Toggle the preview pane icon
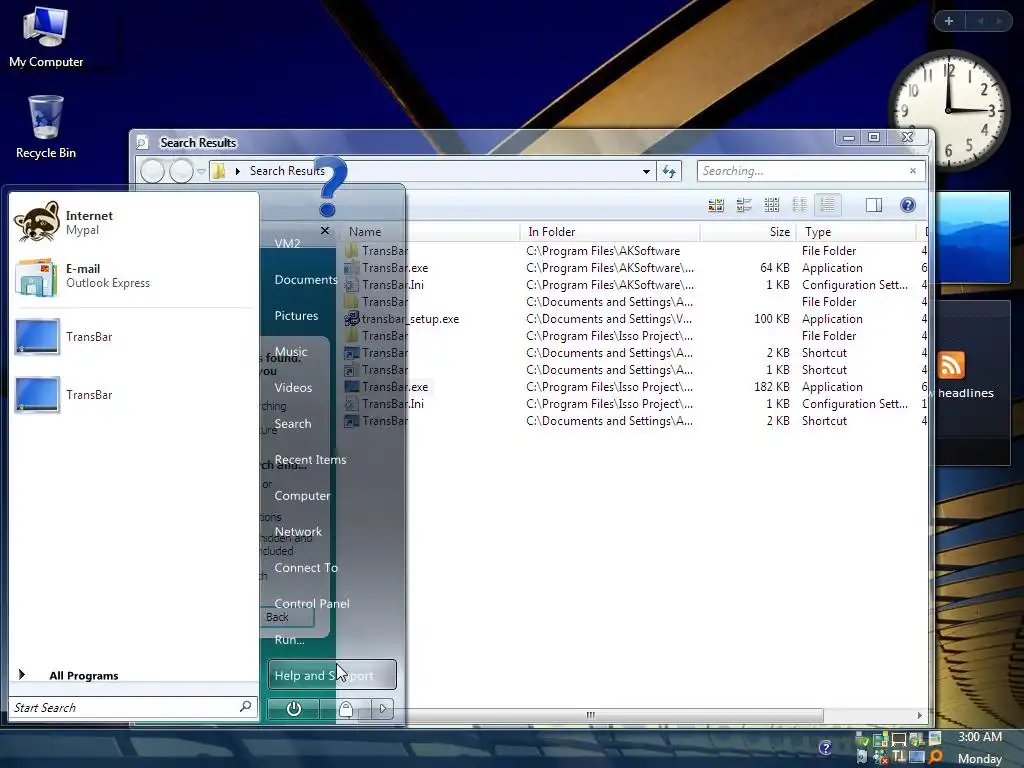The width and height of the screenshot is (1024, 768). pyautogui.click(x=874, y=205)
